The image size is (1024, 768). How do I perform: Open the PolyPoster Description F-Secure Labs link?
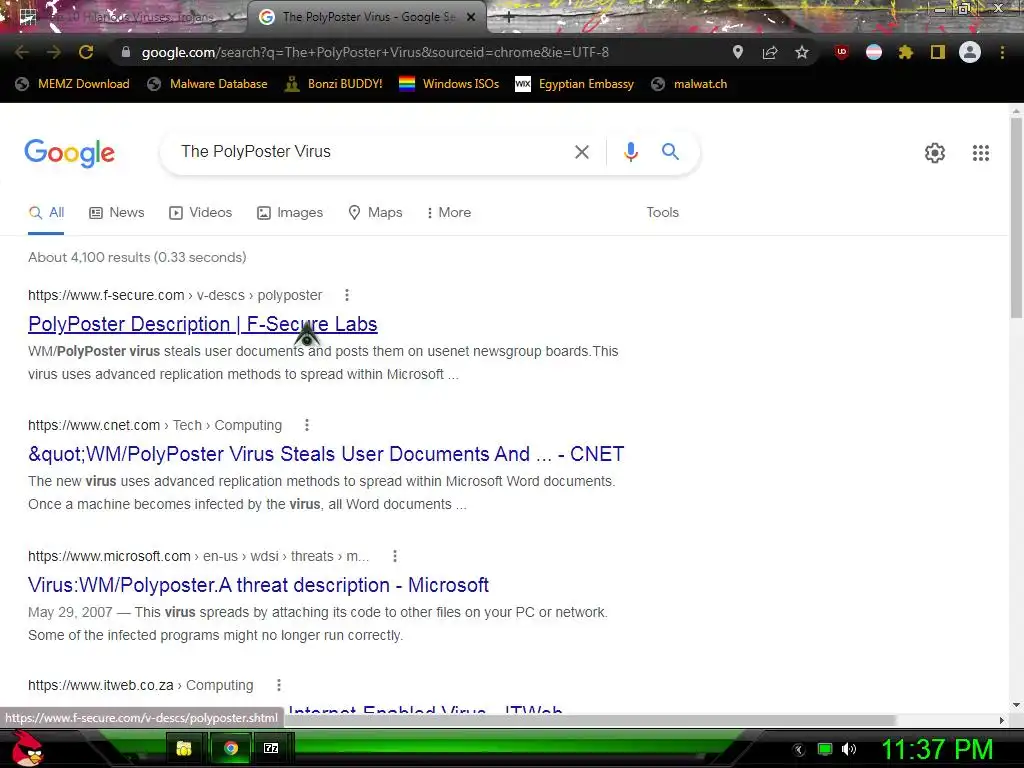202,324
